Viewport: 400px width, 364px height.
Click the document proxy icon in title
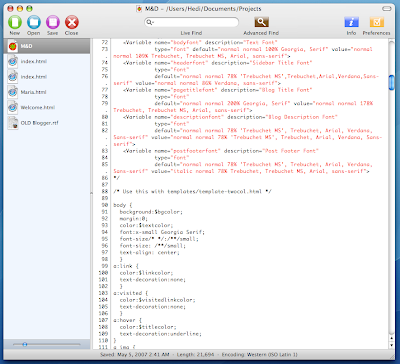point(139,9)
